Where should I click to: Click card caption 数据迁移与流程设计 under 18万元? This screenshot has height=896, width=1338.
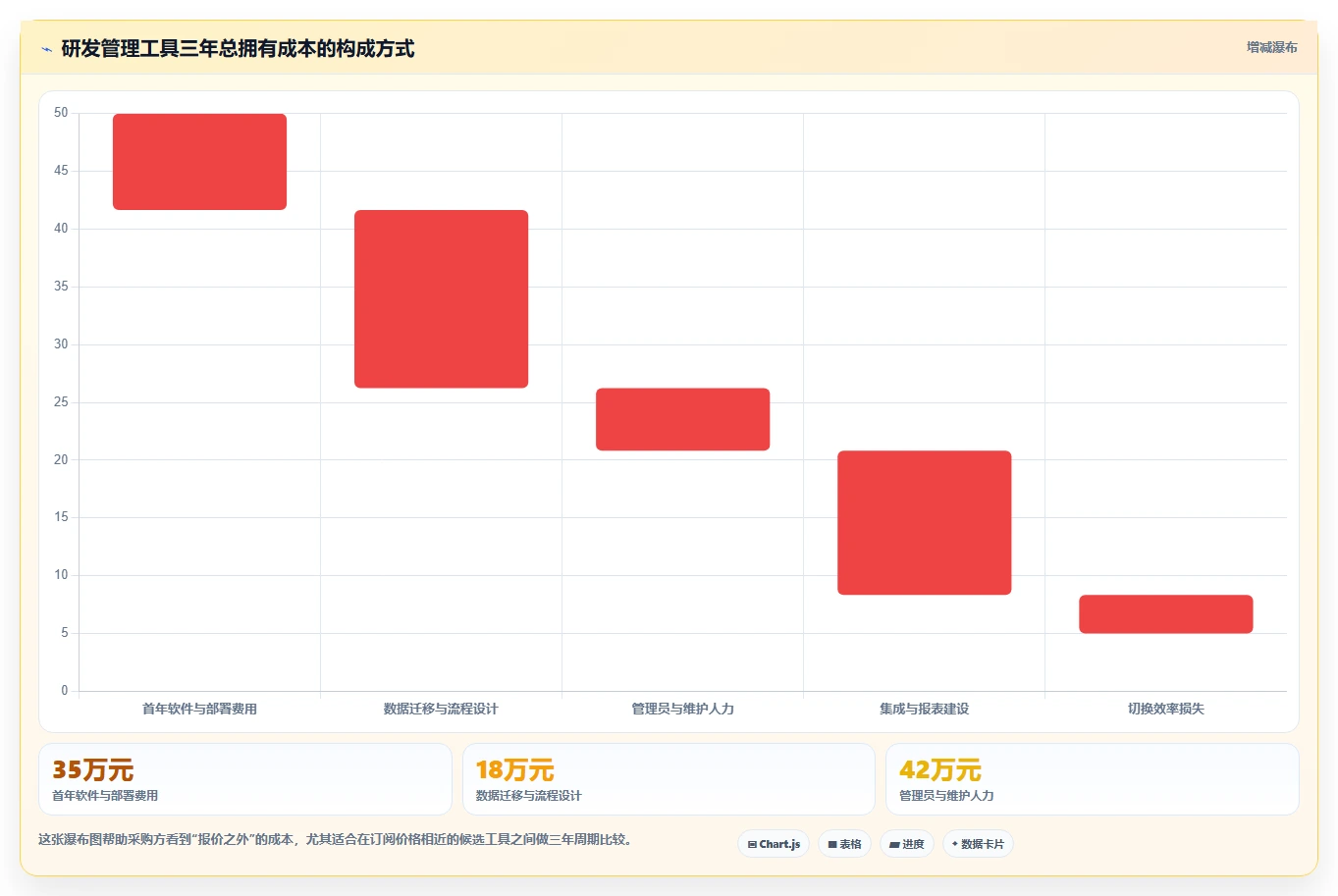(x=529, y=796)
